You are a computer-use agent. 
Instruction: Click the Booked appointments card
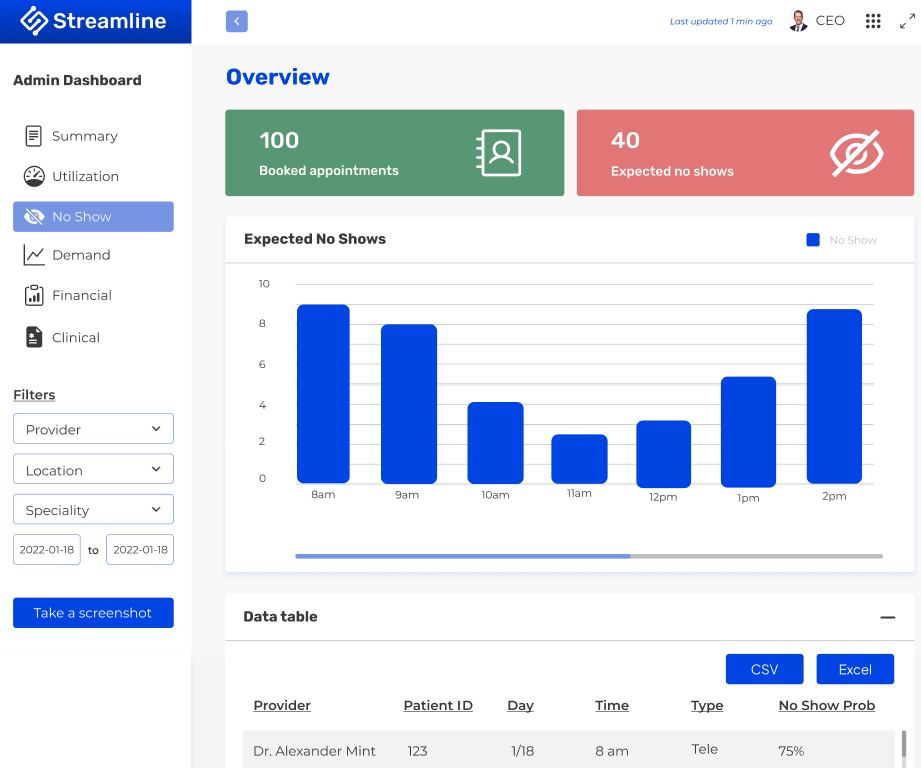[395, 153]
